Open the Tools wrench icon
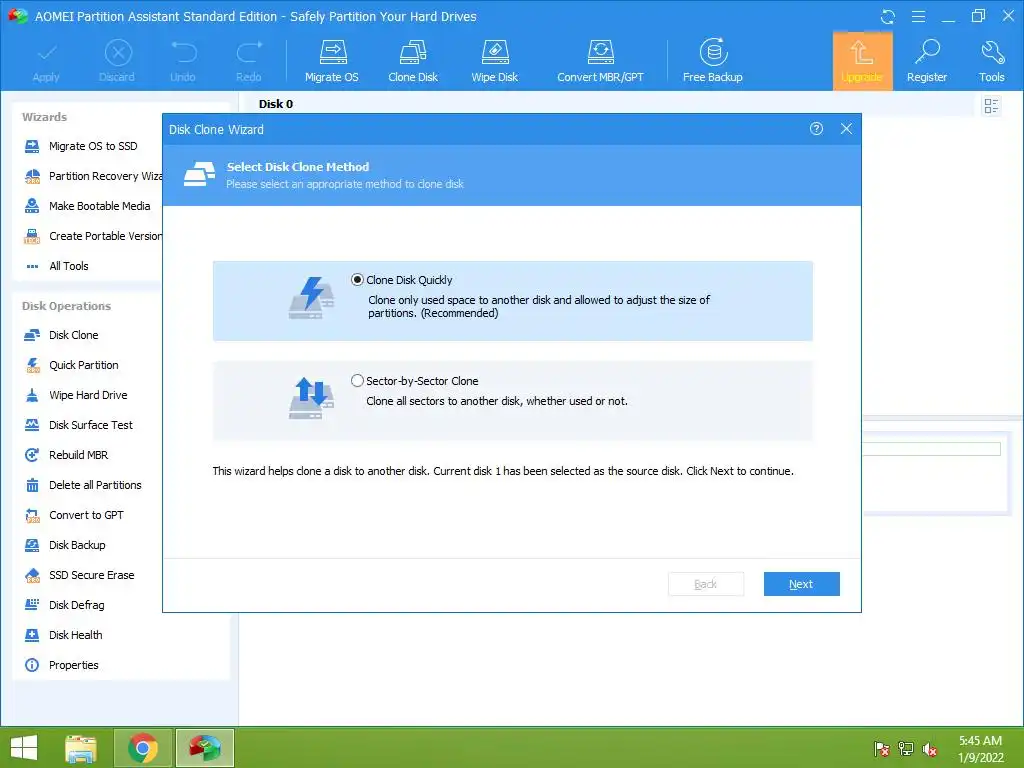This screenshot has width=1024, height=768. click(x=991, y=61)
